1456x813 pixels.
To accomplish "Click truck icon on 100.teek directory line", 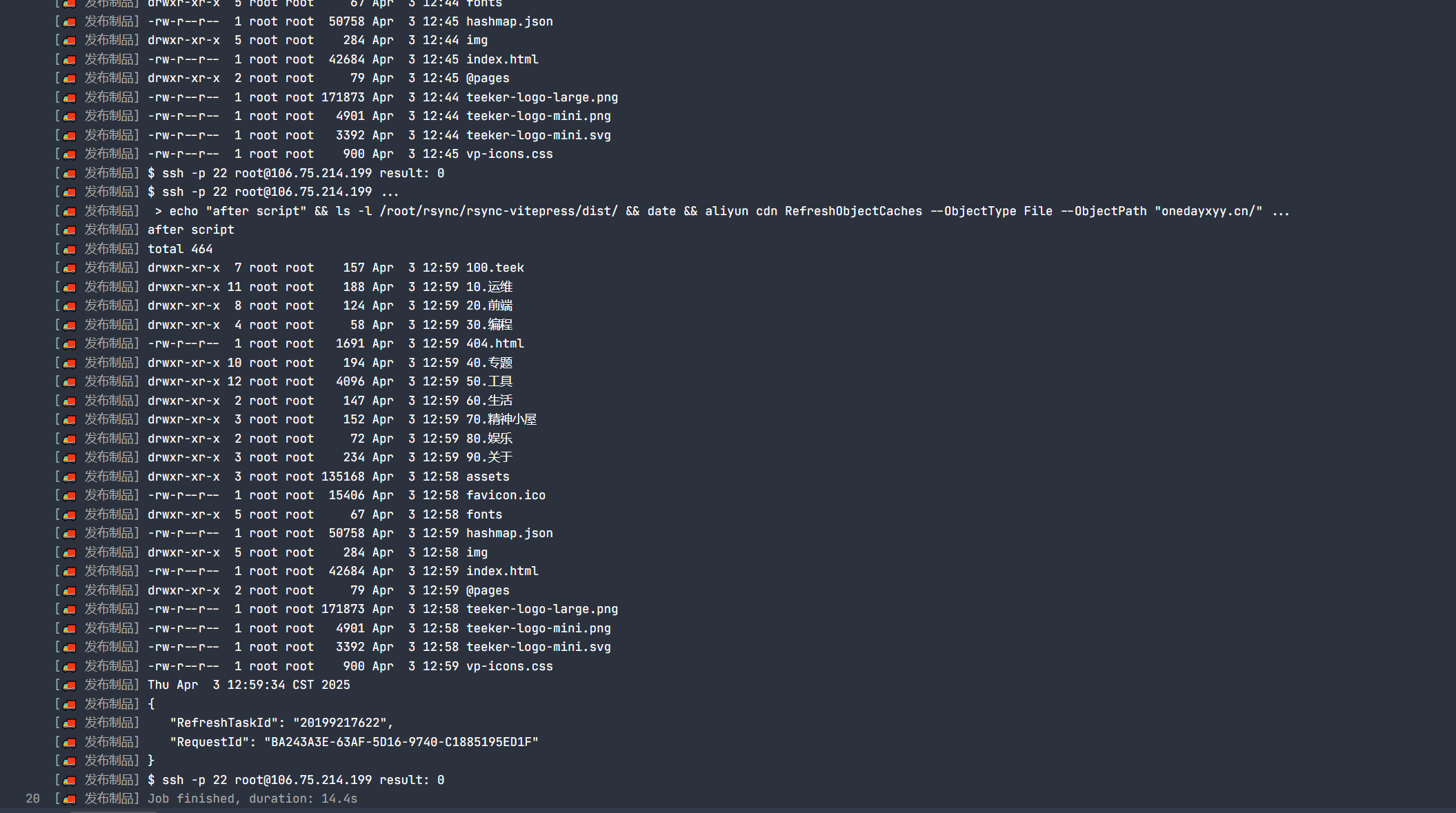I will (x=70, y=268).
